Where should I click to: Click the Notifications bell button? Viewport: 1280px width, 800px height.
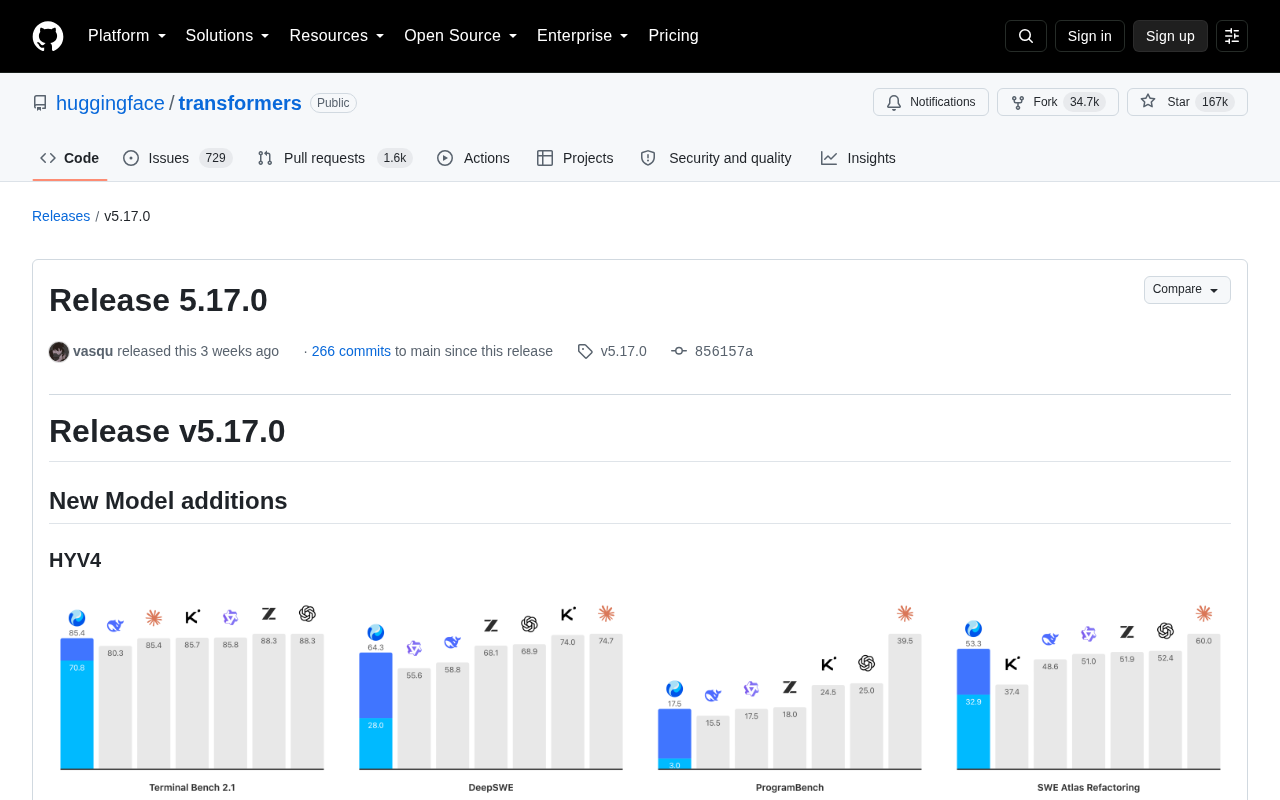point(931,102)
